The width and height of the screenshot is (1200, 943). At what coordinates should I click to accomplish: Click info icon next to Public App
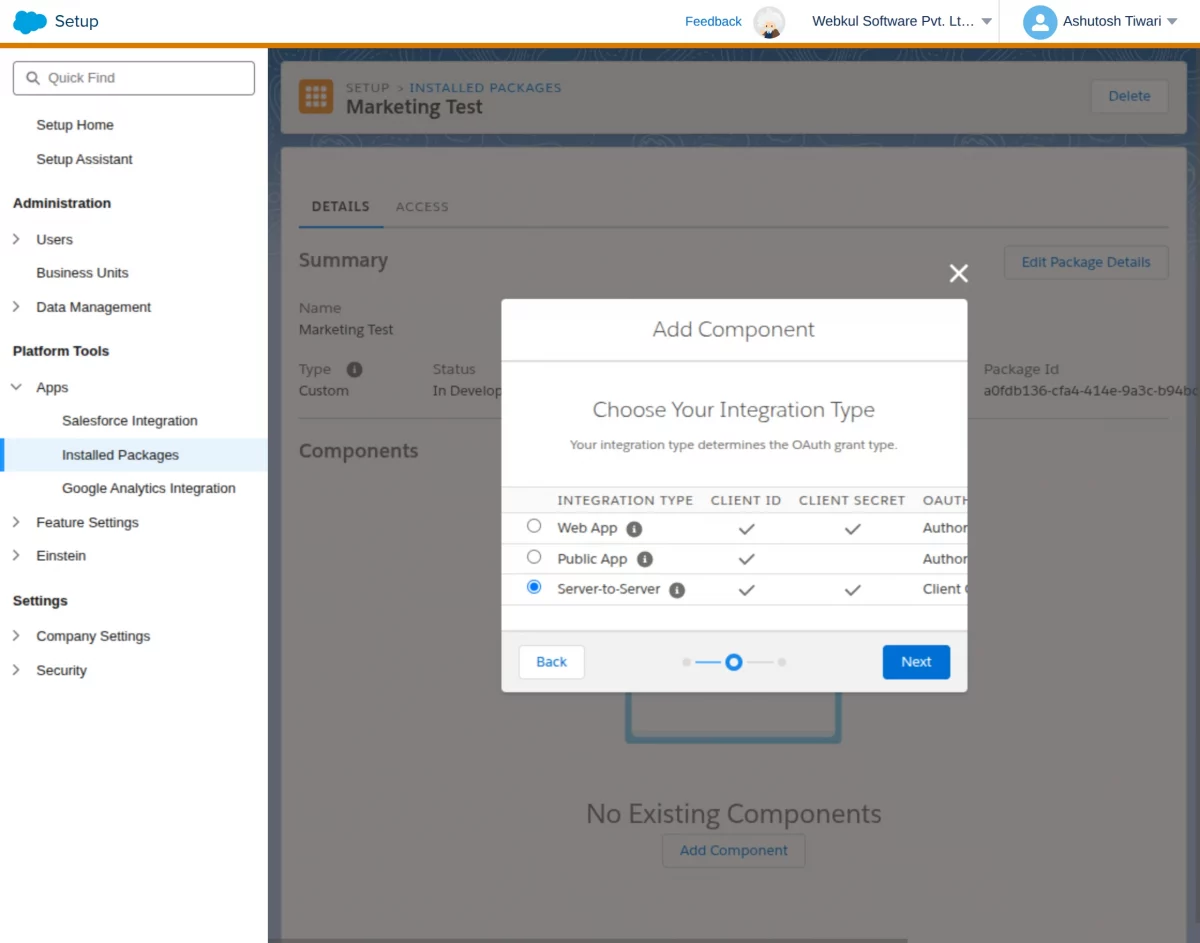click(645, 559)
